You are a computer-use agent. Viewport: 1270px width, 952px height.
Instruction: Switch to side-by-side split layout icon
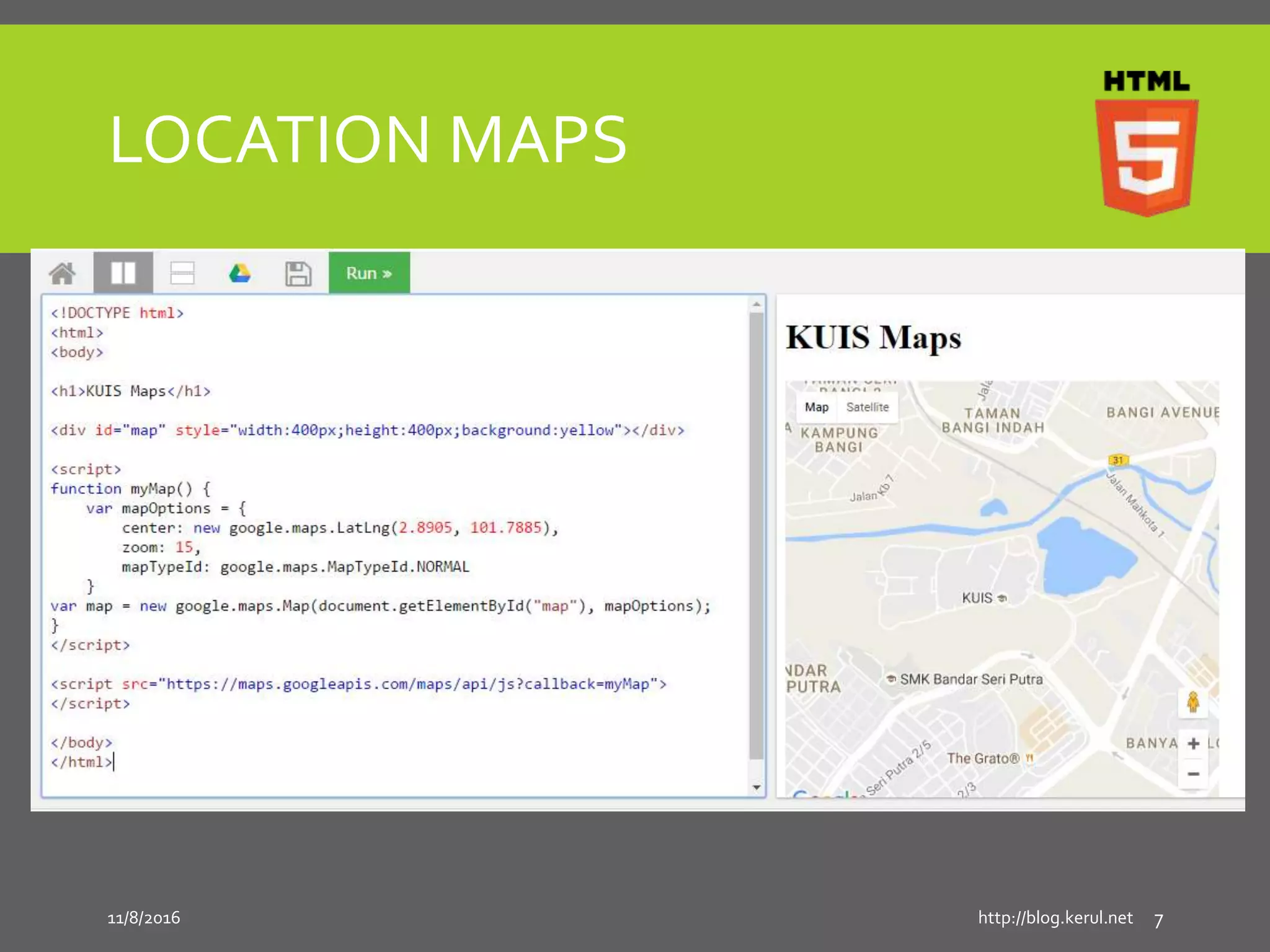click(x=123, y=273)
